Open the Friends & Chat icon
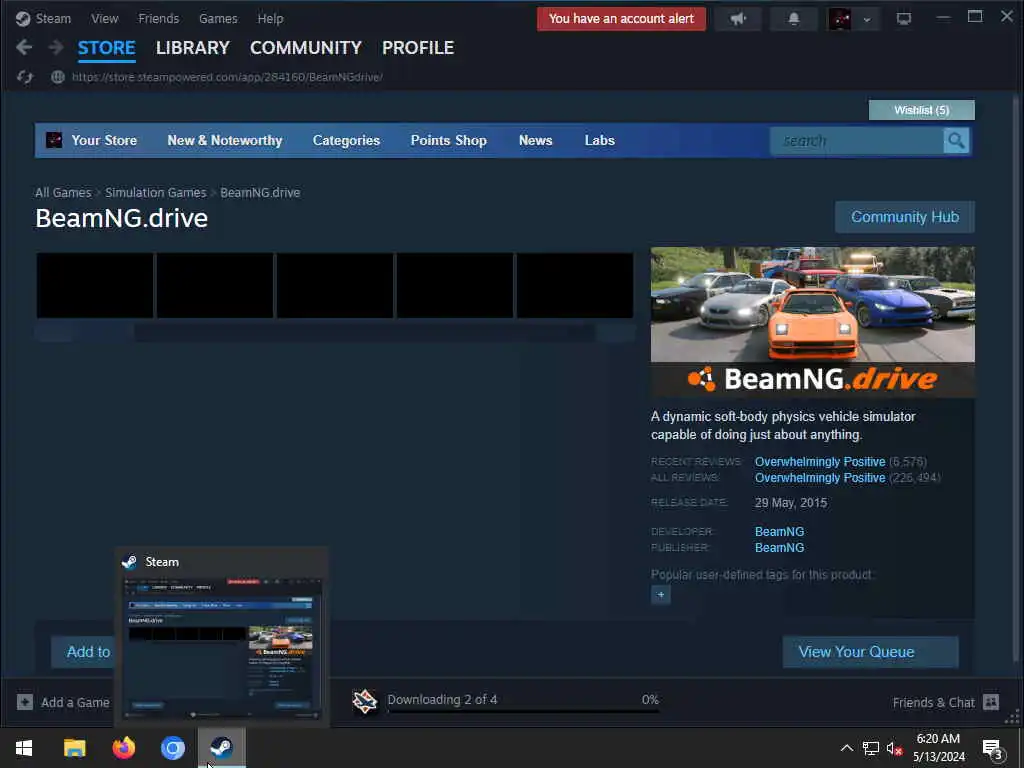The height and width of the screenshot is (768, 1024). tap(991, 702)
